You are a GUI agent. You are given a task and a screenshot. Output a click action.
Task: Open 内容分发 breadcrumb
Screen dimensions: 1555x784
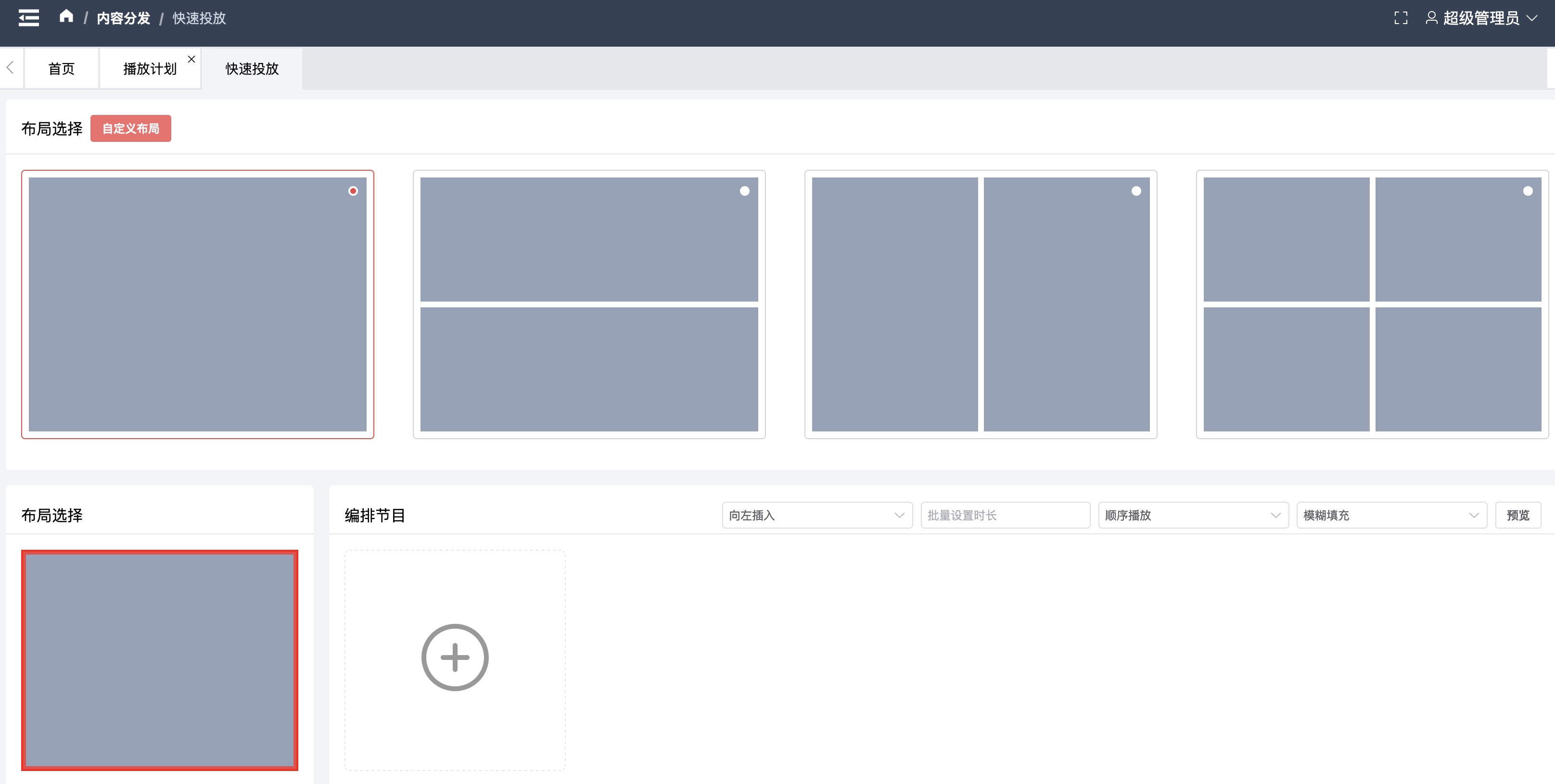(123, 18)
